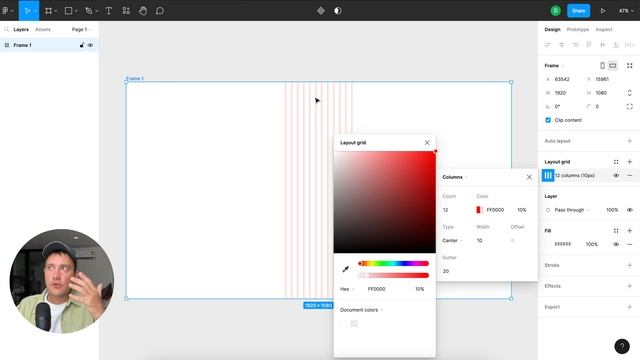Screen dimensions: 640x360
Task: Switch to the Assets tab
Action: 43,29
